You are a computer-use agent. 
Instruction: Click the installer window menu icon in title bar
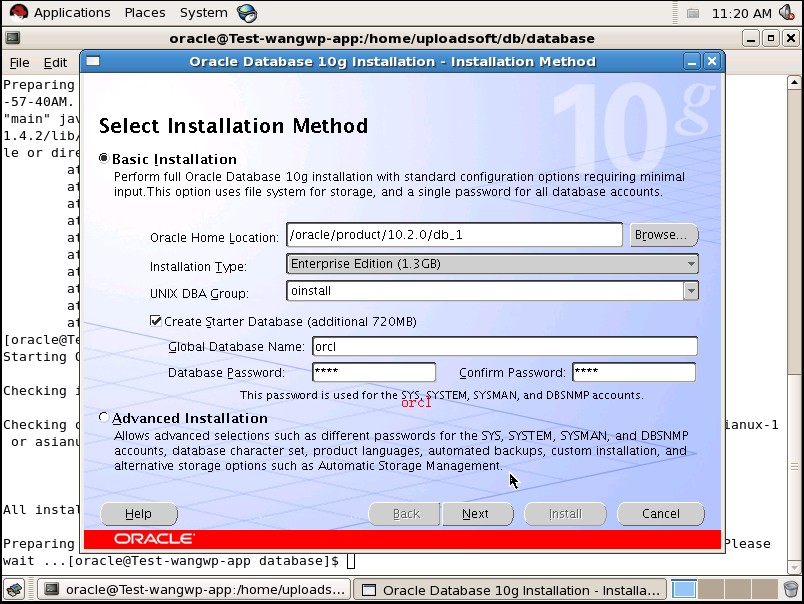(92, 61)
